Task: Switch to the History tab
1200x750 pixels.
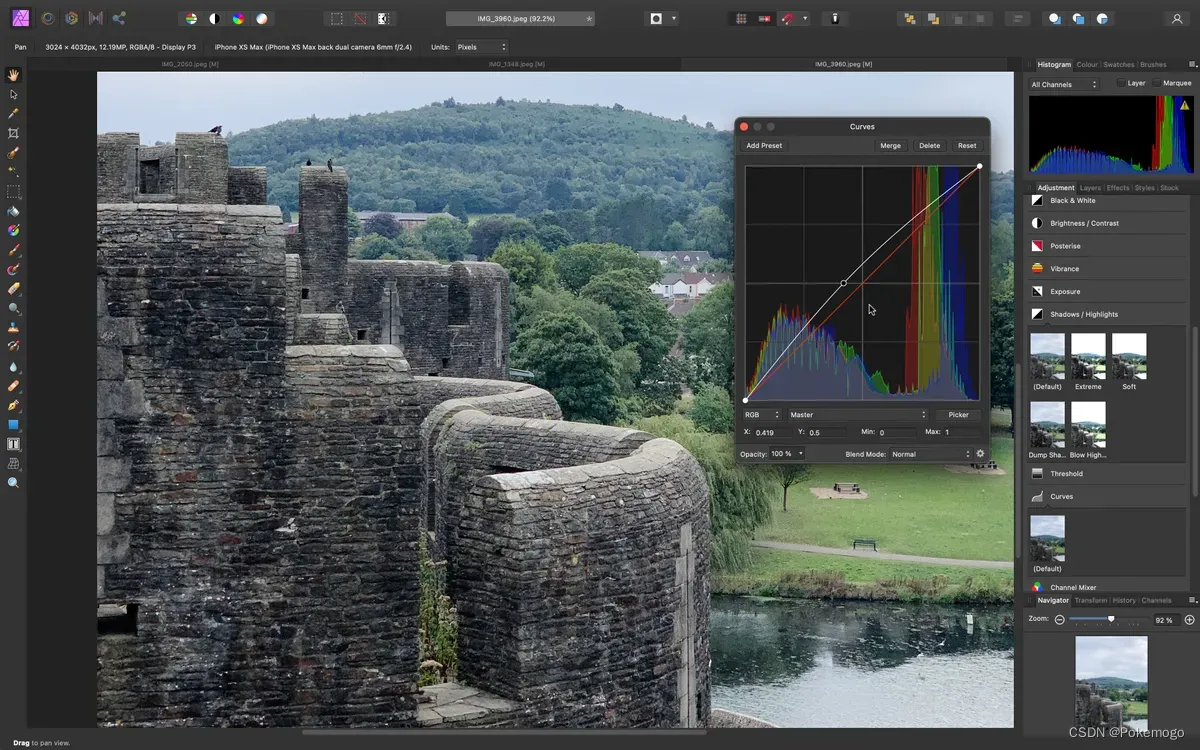Action: point(1124,600)
